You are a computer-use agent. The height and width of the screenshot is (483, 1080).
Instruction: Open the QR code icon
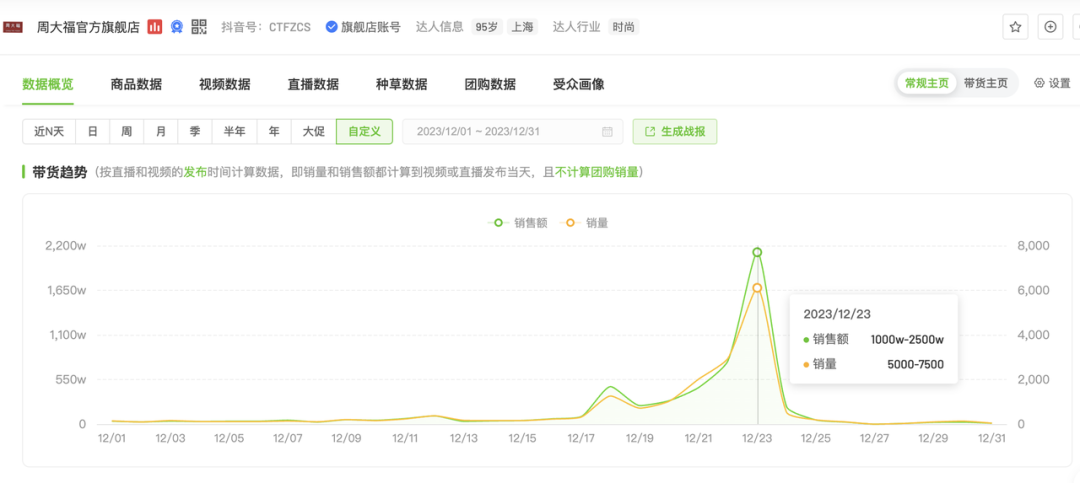[199, 27]
